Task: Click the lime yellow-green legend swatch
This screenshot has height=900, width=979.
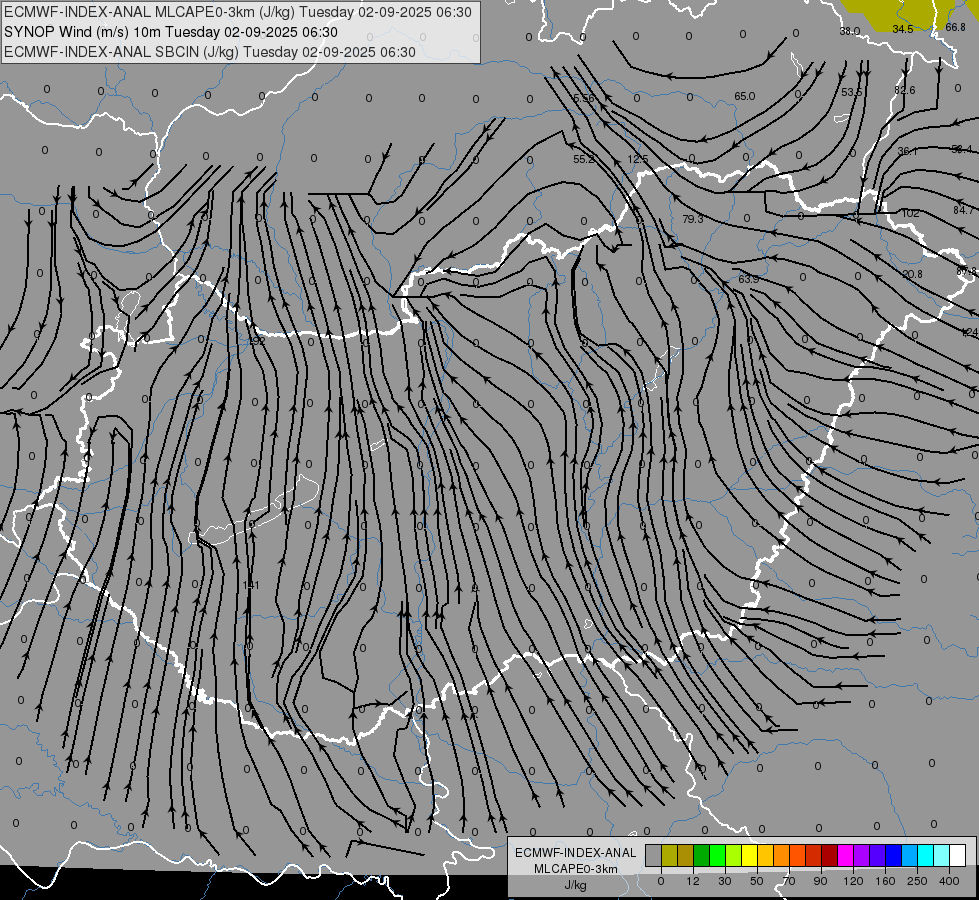Action: tap(734, 855)
